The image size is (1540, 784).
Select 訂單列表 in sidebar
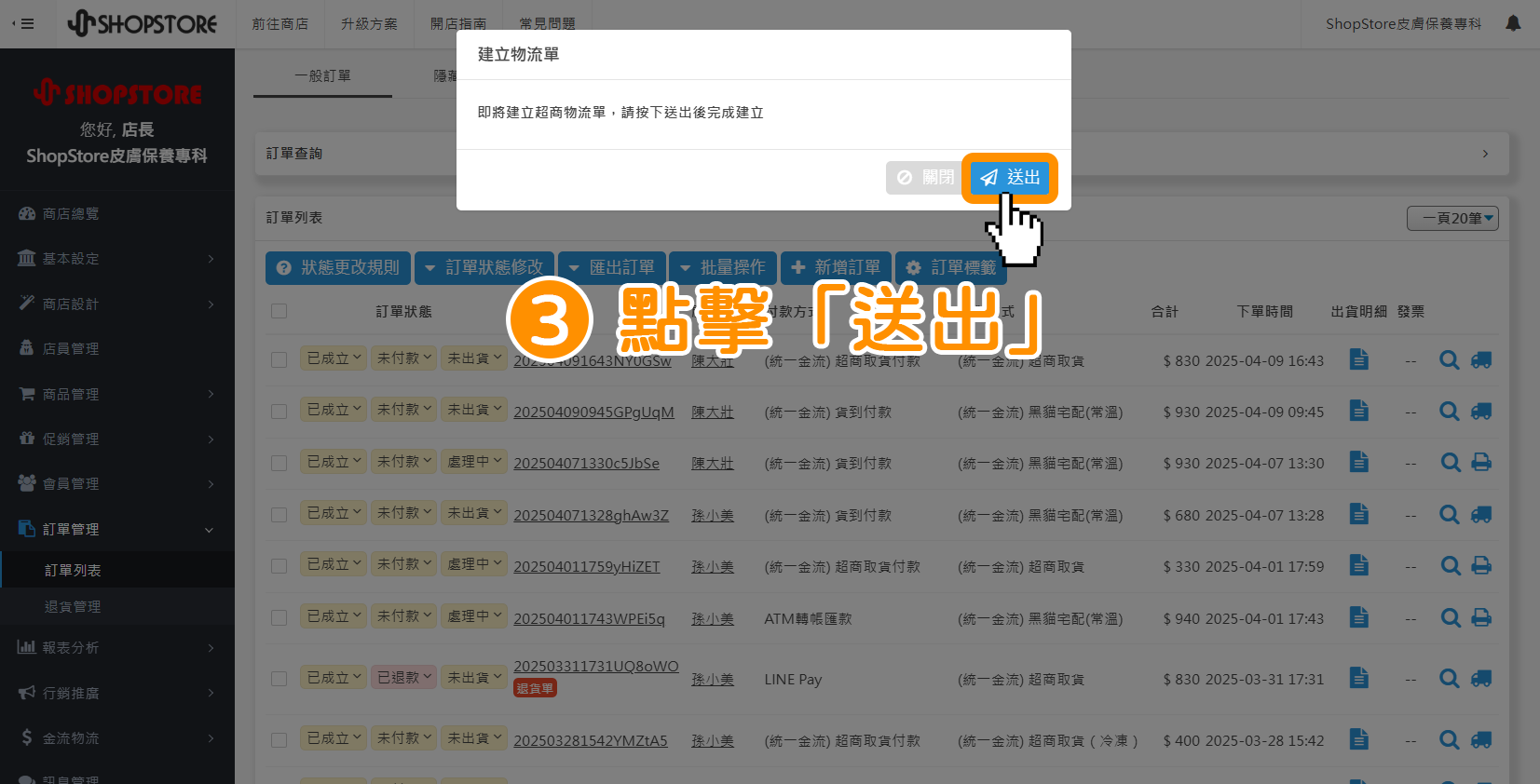117,570
